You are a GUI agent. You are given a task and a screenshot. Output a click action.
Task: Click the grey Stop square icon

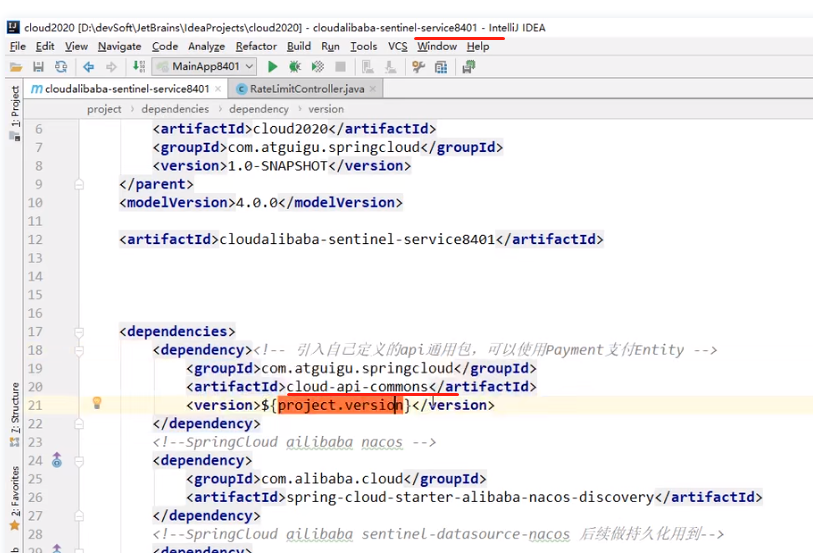[340, 67]
